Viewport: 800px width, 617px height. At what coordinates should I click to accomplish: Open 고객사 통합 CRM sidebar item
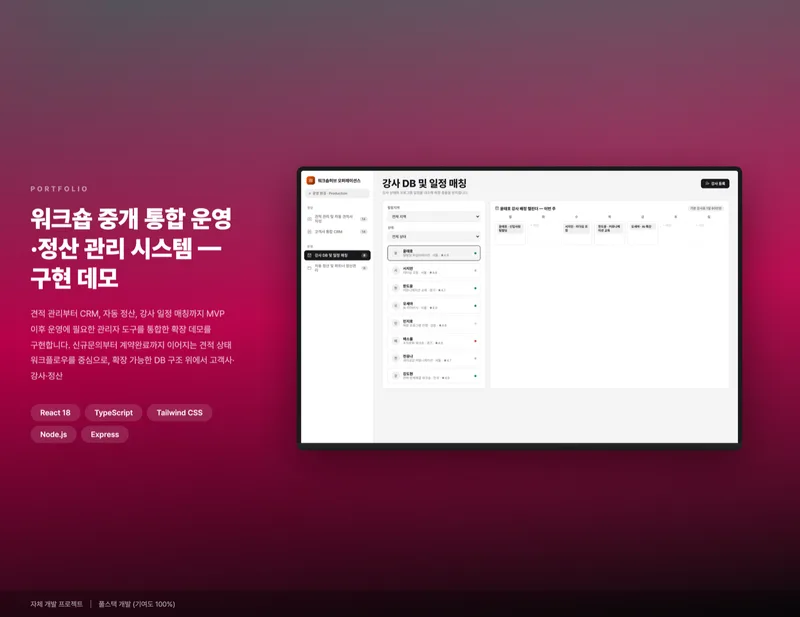pyautogui.click(x=337, y=232)
